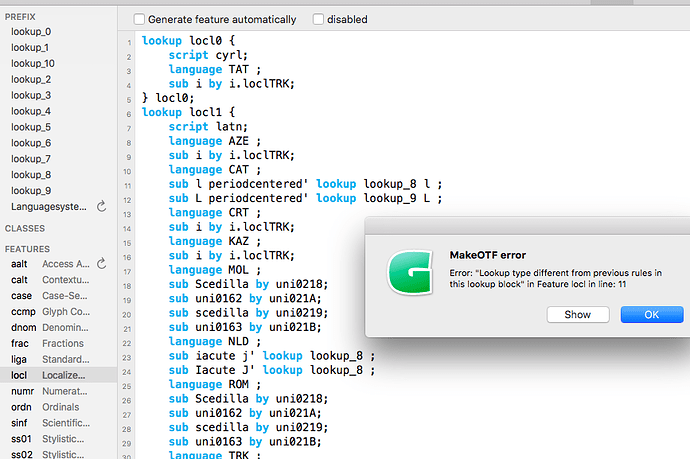Image resolution: width=690 pixels, height=459 pixels.
Task: Click line 12 'sub L periodcentered' lookup lookup_9'
Action: coord(305,198)
